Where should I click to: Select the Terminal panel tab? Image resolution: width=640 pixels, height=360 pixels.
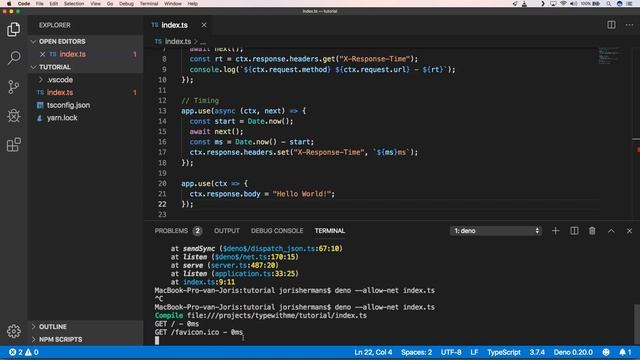[x=330, y=231]
